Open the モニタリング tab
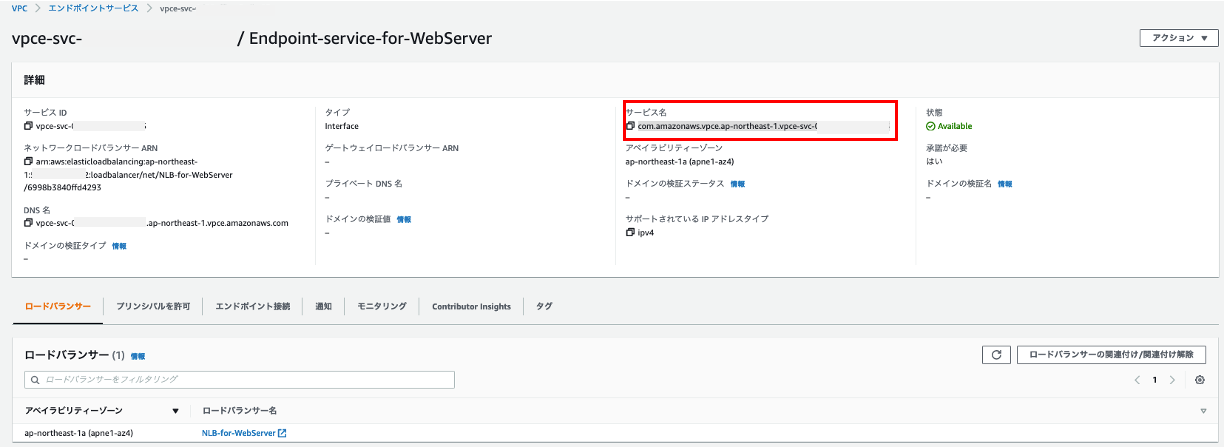The width and height of the screenshot is (1224, 448). (x=382, y=306)
